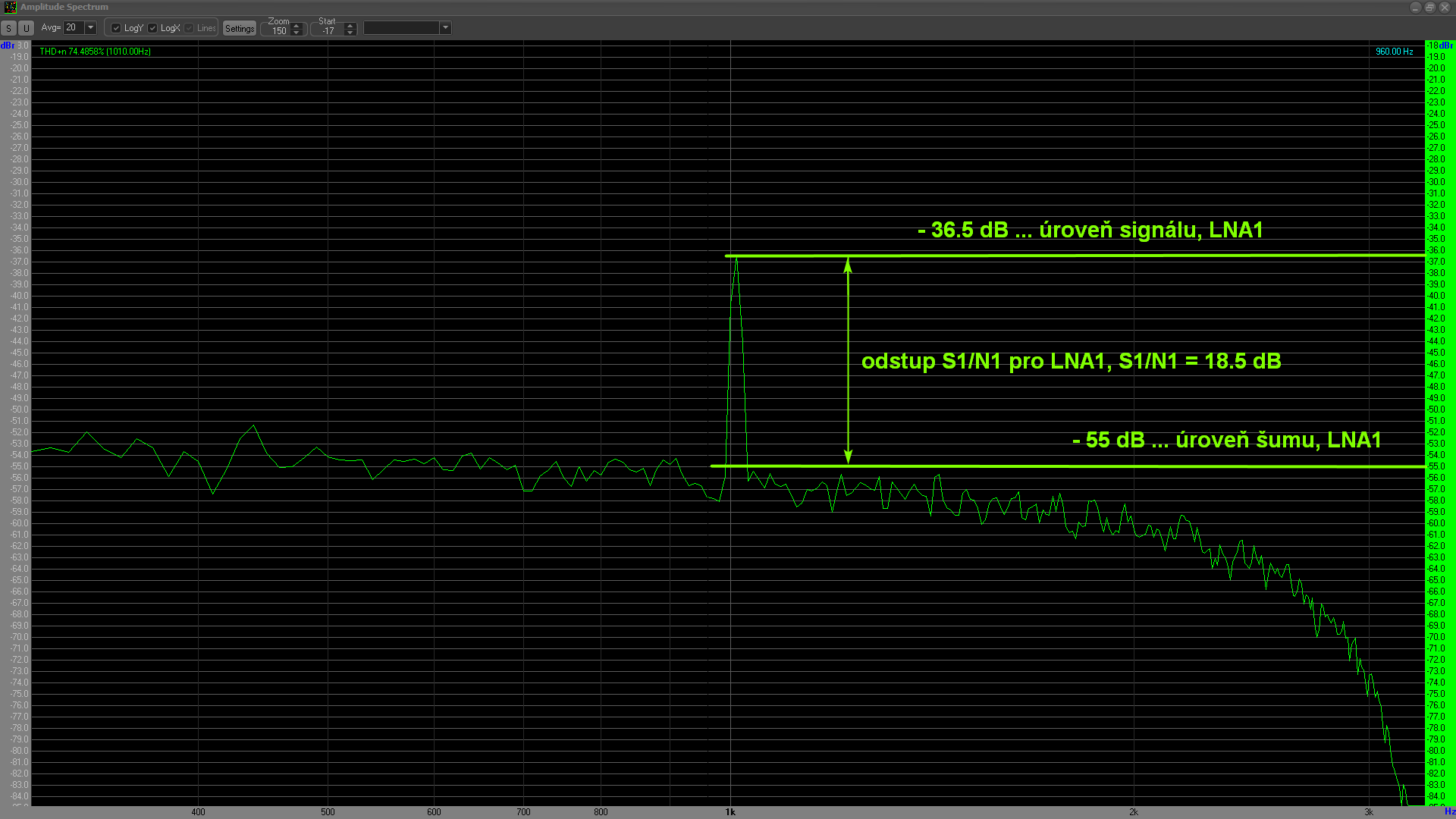1456x819 pixels.
Task: Restore the Amplitude Spectrum window size
Action: (x=1429, y=7)
